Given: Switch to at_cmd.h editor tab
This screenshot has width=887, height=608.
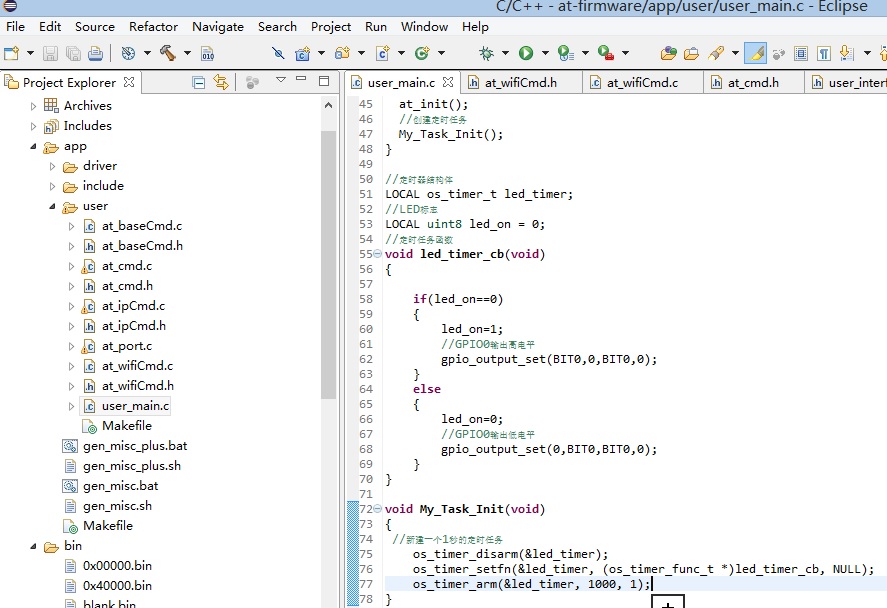Looking at the screenshot, I should [x=752, y=83].
